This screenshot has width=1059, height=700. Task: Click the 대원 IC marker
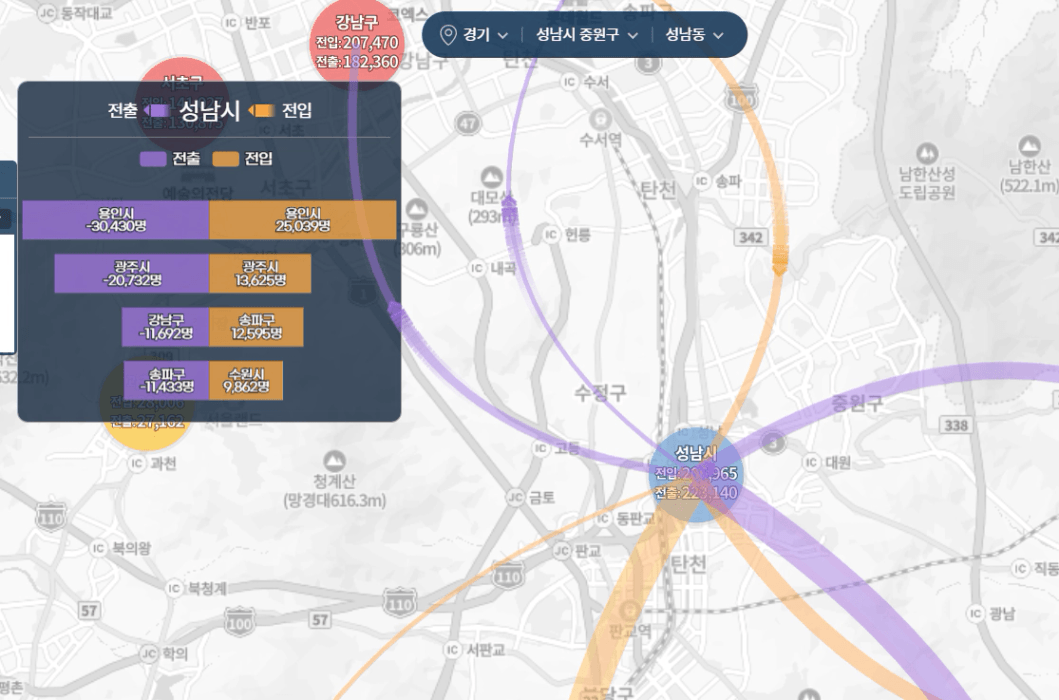(x=812, y=462)
